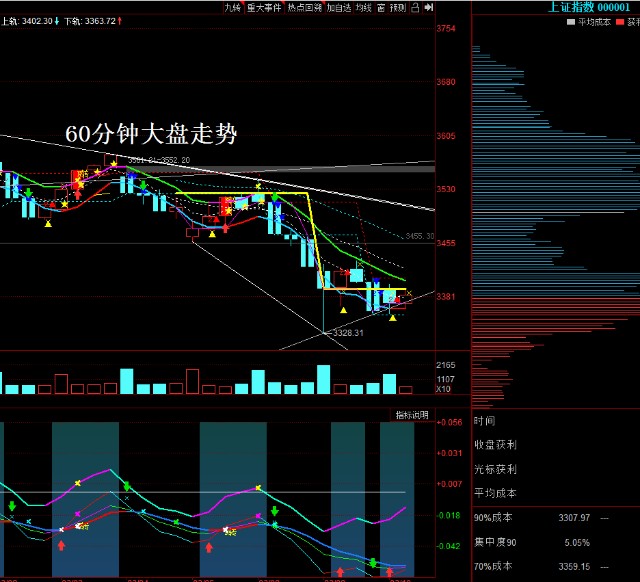Screen dimensions: 640x582
Task: Click the 3328.31 low price label
Action: (x=347, y=333)
